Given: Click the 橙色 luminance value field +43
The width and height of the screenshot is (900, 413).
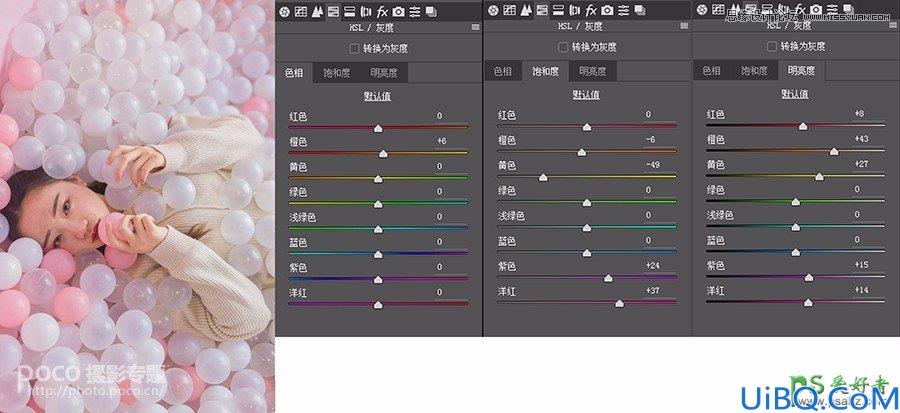Looking at the screenshot, I should point(864,139).
